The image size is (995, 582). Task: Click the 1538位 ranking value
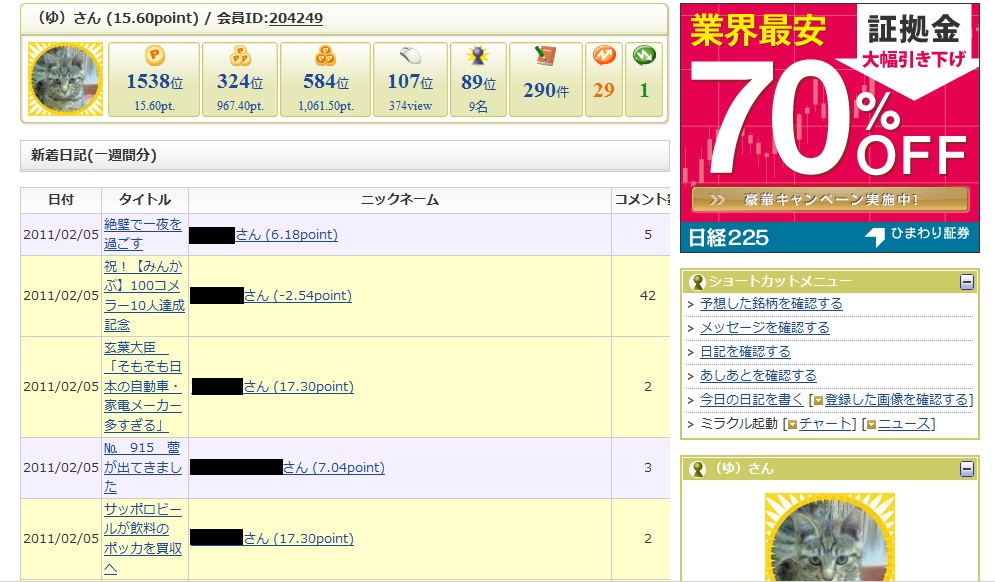click(x=154, y=82)
